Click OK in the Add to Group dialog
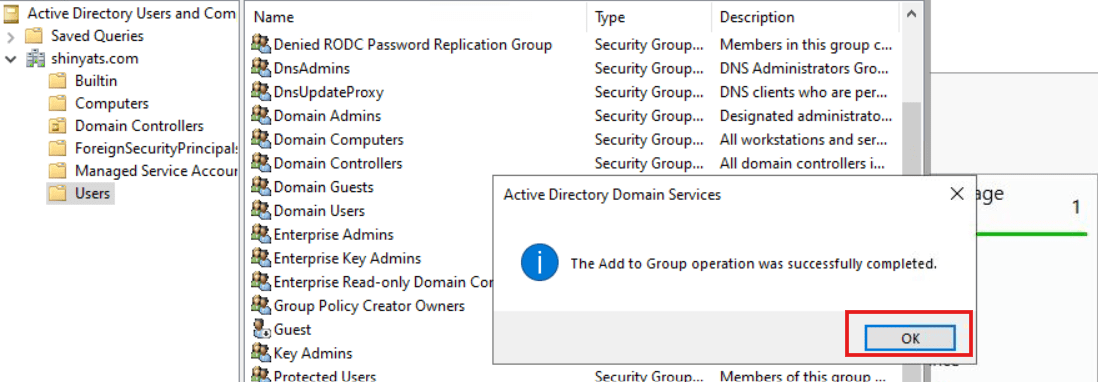1098x382 pixels. tap(910, 338)
